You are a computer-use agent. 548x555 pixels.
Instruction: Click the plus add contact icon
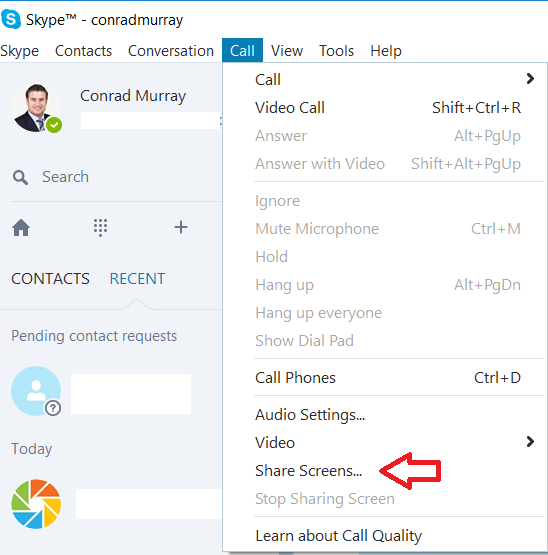pyautogui.click(x=181, y=227)
